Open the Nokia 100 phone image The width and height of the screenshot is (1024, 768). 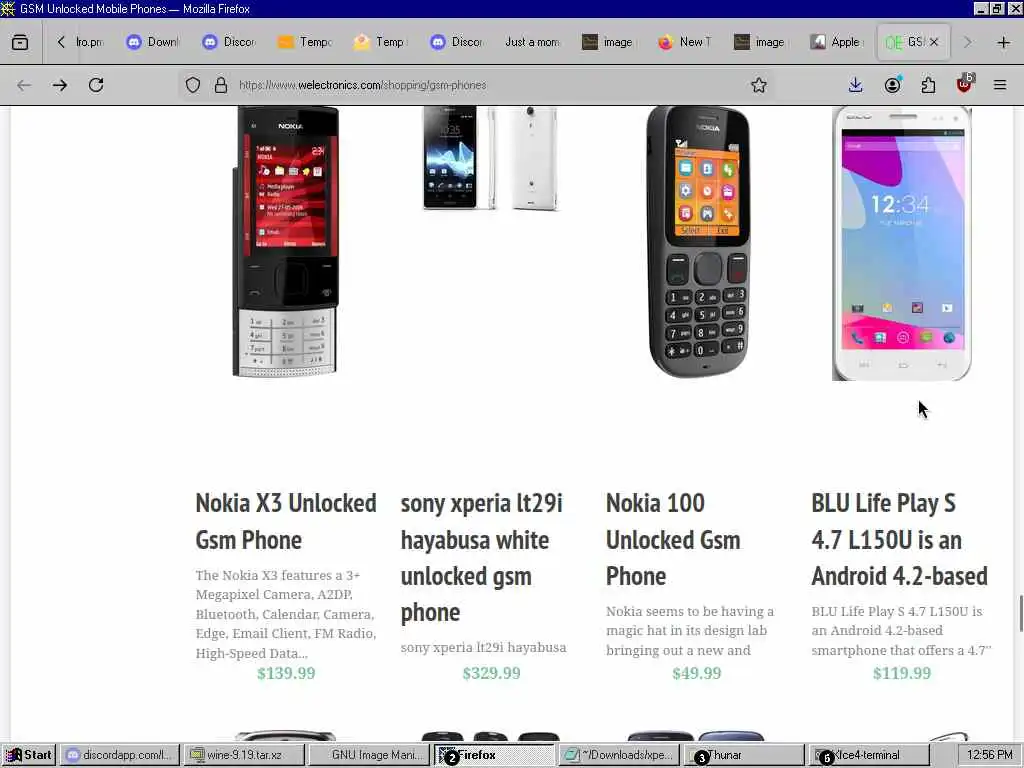tap(697, 242)
